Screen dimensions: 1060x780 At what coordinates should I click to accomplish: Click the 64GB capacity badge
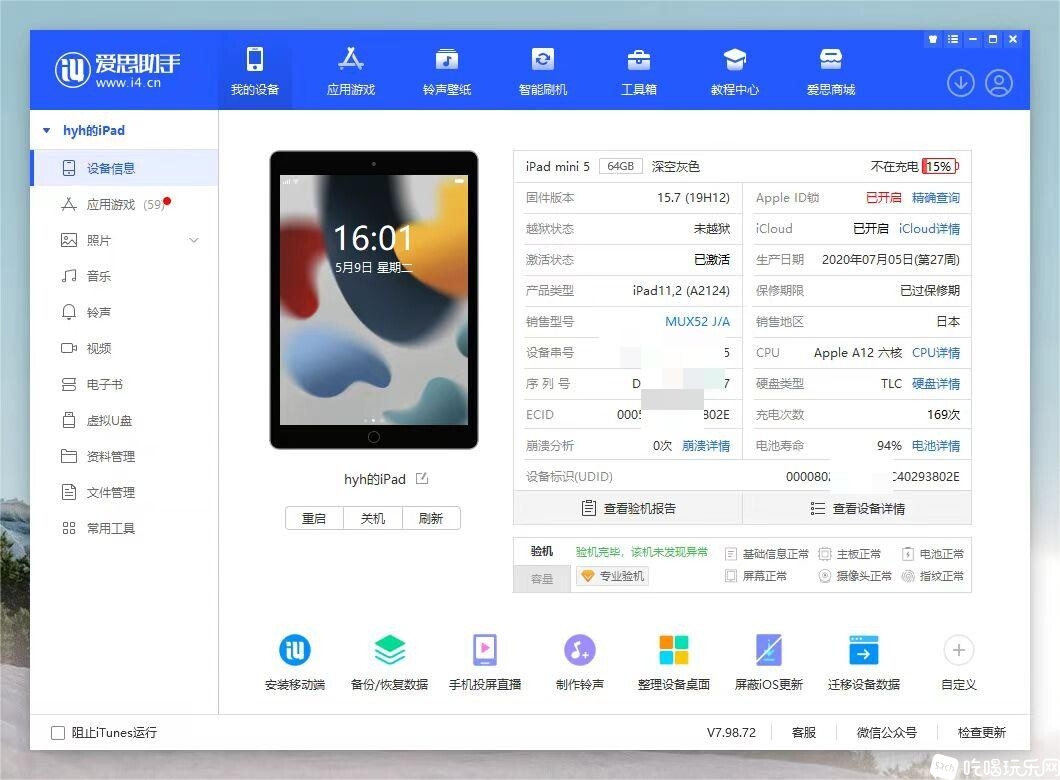pyautogui.click(x=621, y=166)
